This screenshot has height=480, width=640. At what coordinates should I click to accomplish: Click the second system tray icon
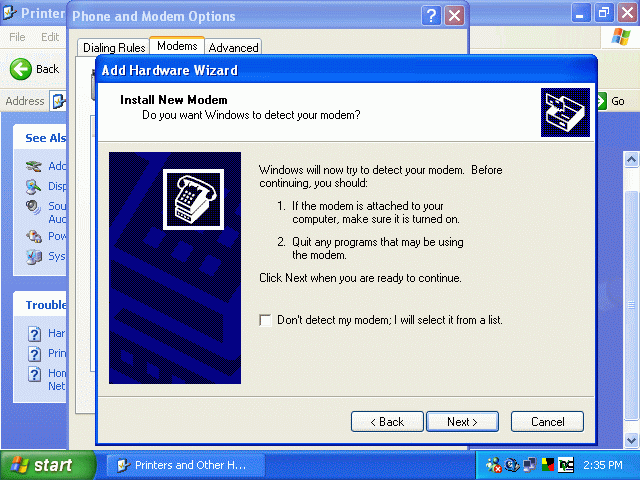512,465
